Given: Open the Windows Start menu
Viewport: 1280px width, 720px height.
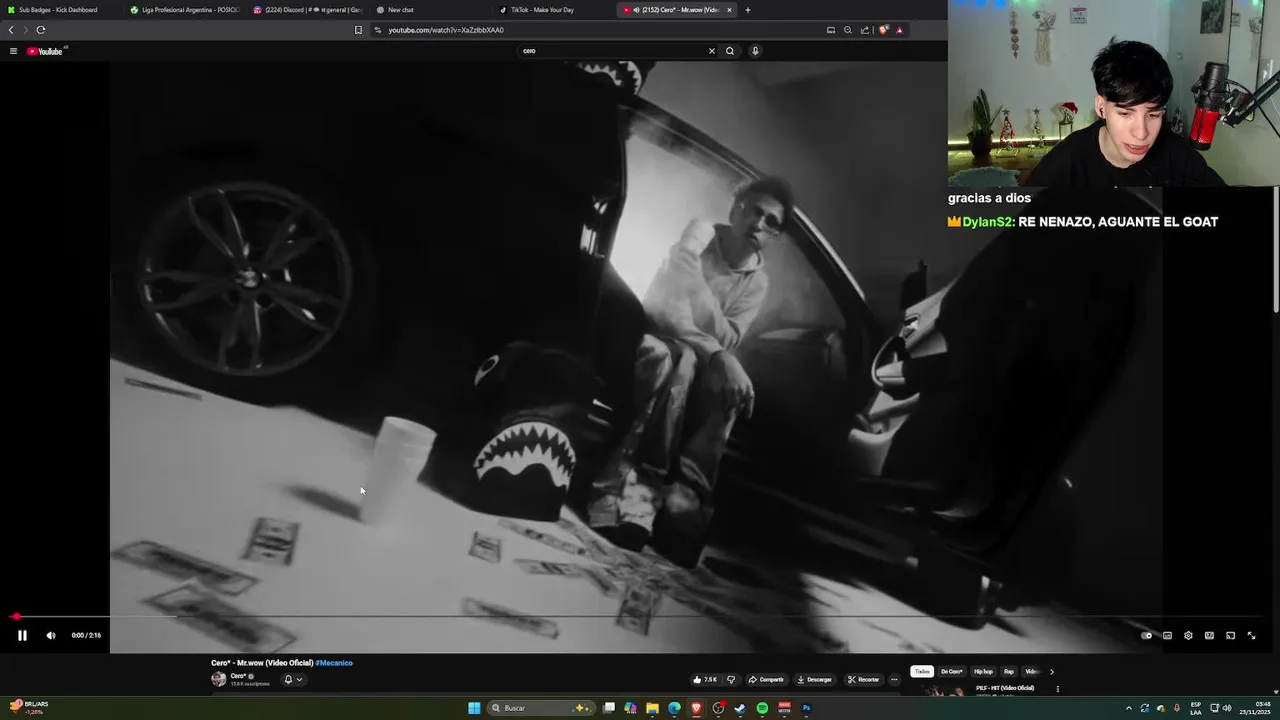Looking at the screenshot, I should 474,708.
